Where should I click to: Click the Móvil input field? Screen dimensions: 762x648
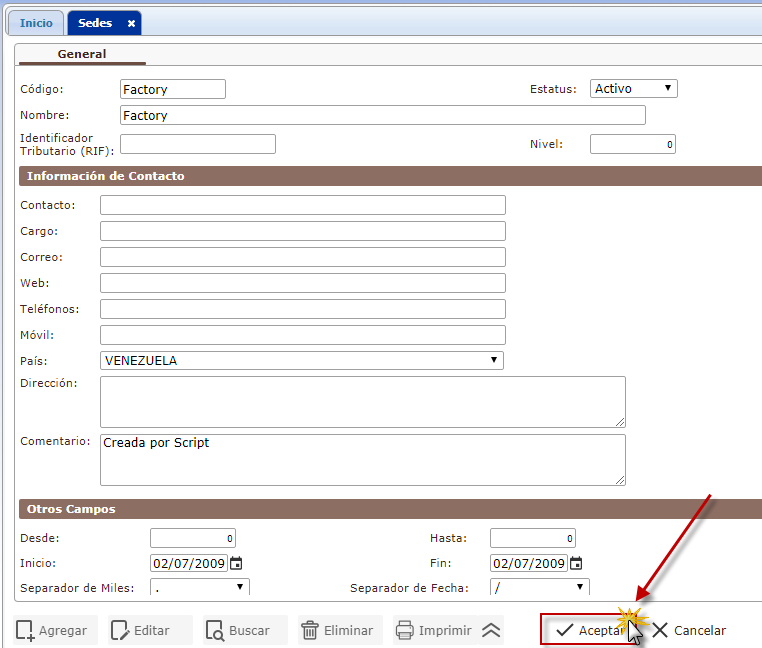303,335
